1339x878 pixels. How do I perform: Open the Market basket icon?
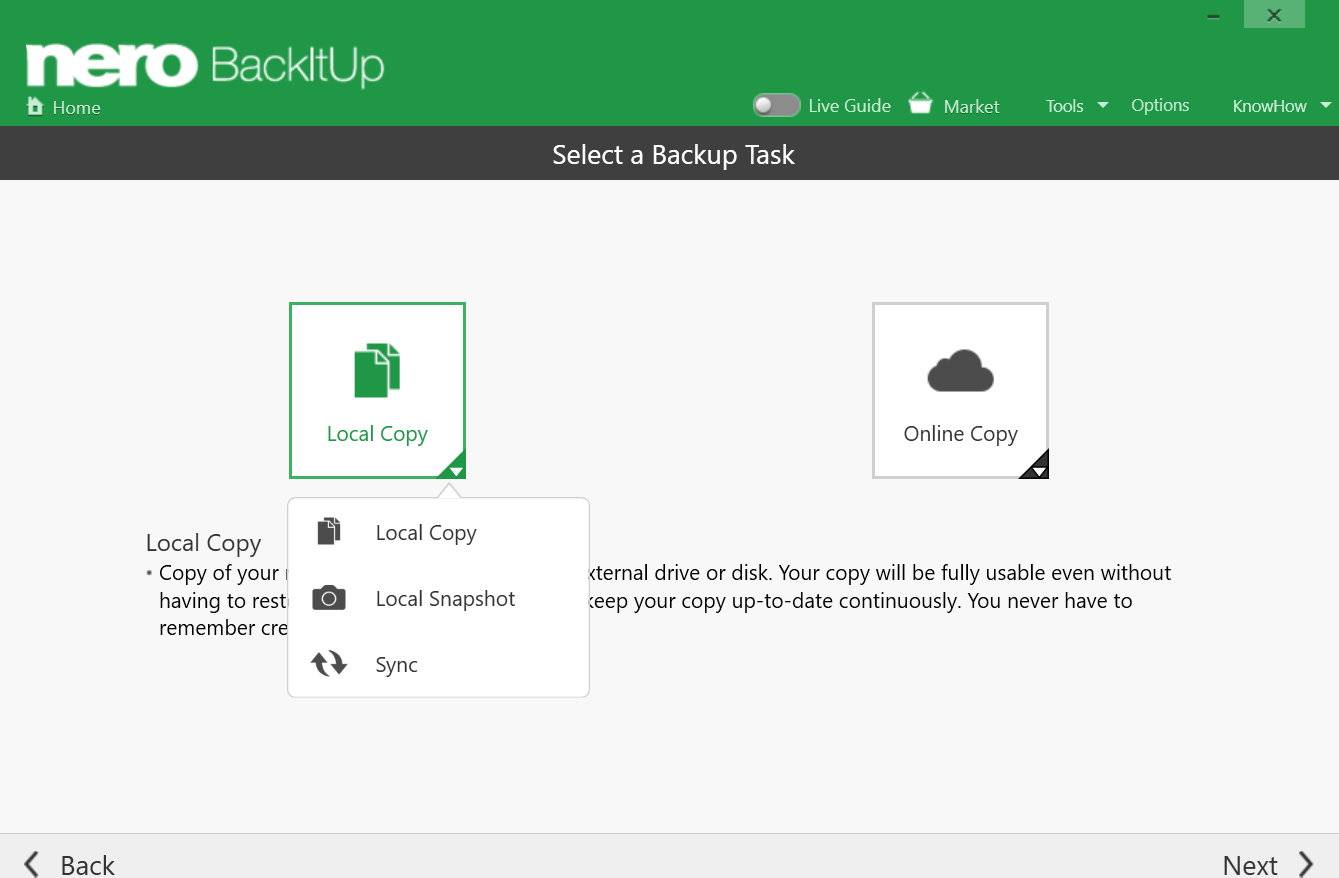point(920,104)
